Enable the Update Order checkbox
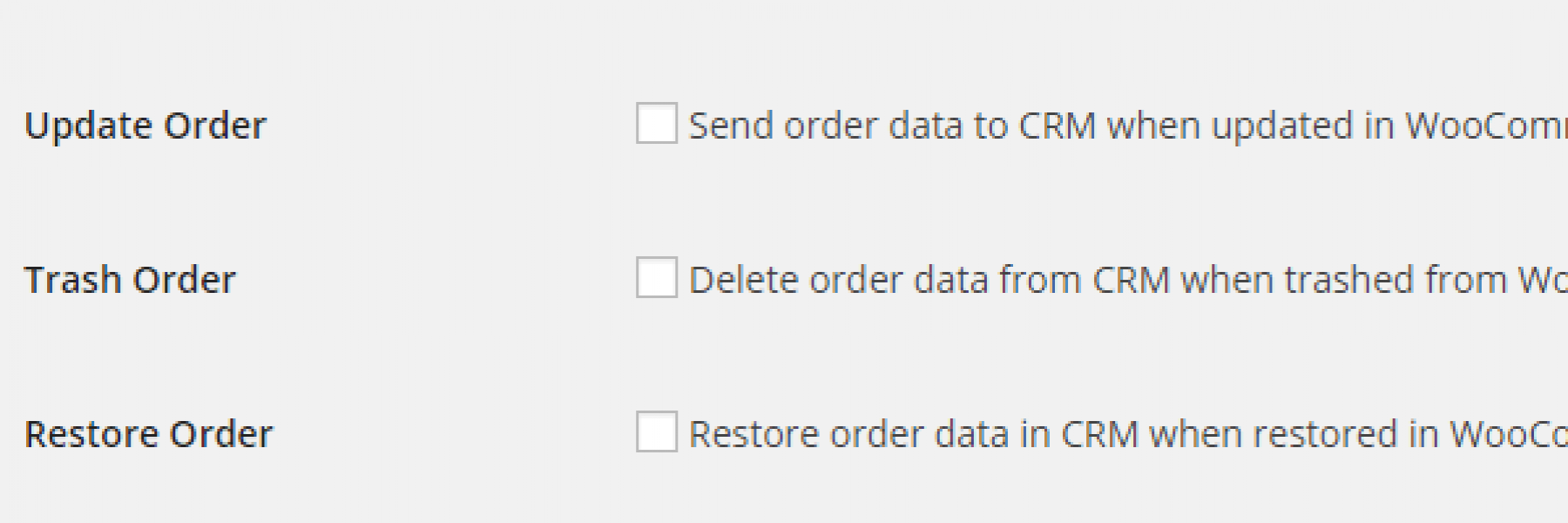The image size is (1568, 523). coord(657,123)
